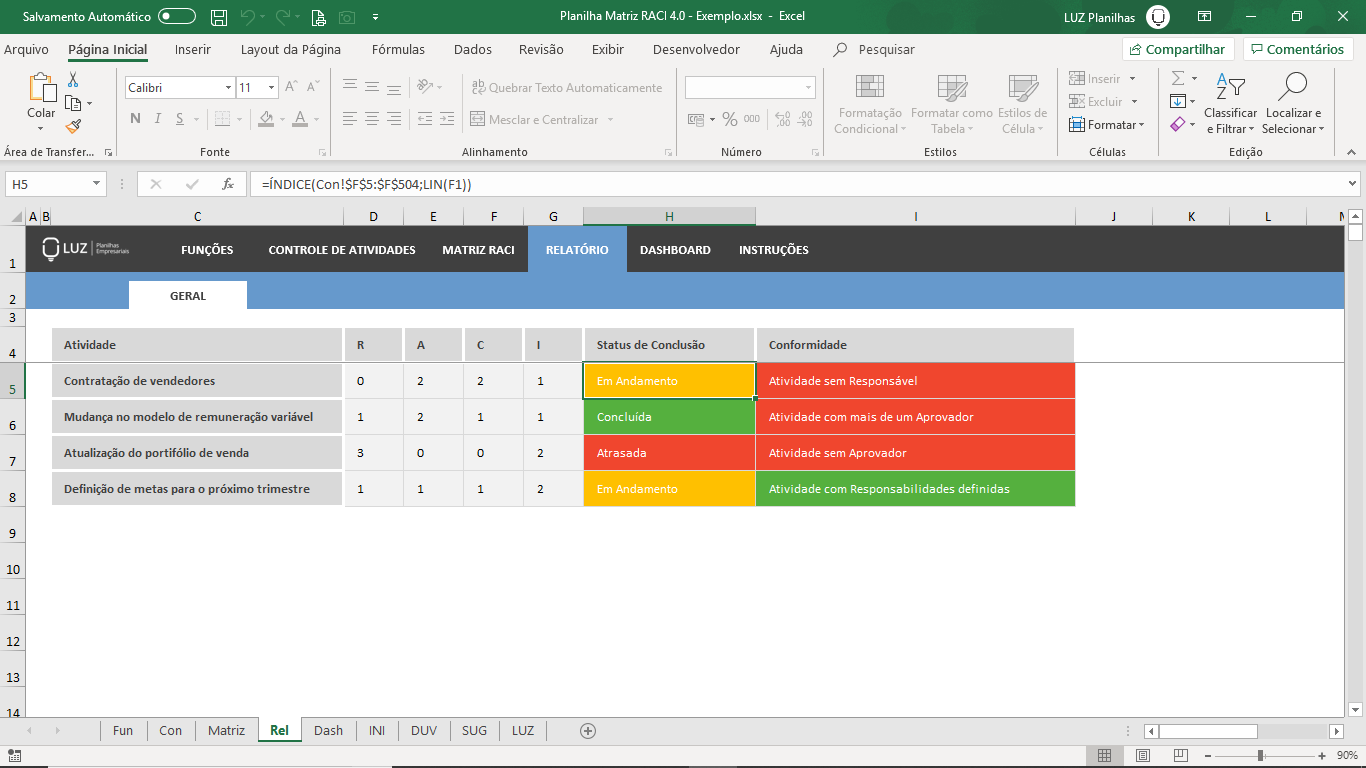The width and height of the screenshot is (1366, 768).
Task: Click DASHBOARD navigation link
Action: 675,250
